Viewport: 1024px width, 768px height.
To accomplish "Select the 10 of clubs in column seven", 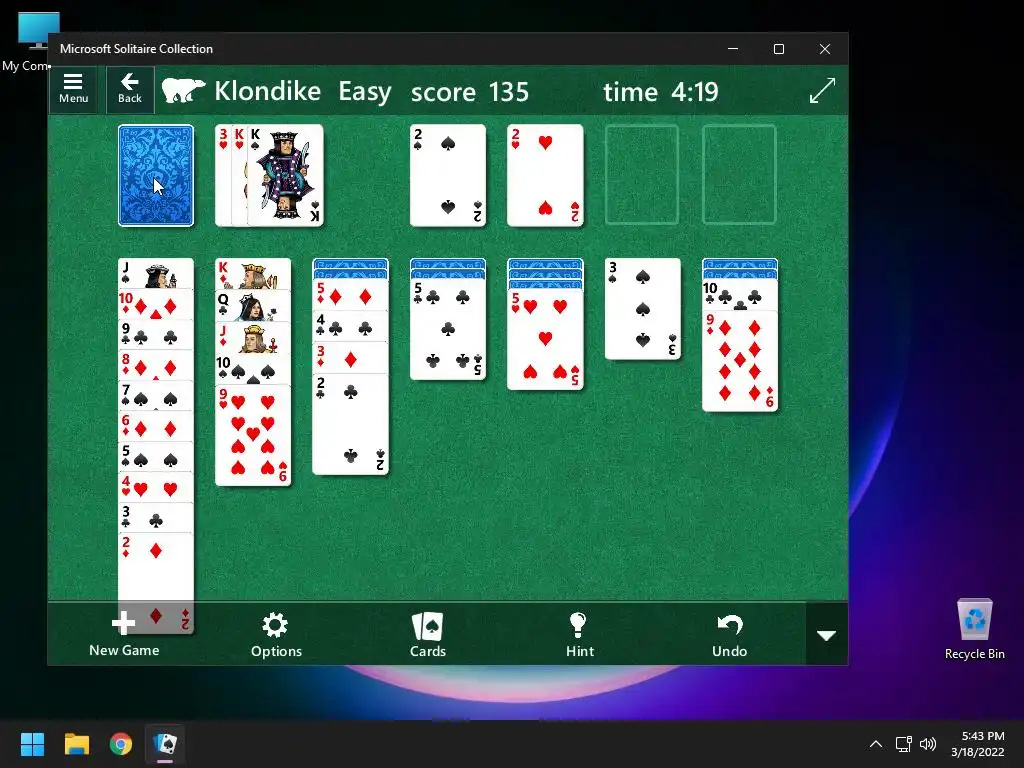I will (739, 295).
